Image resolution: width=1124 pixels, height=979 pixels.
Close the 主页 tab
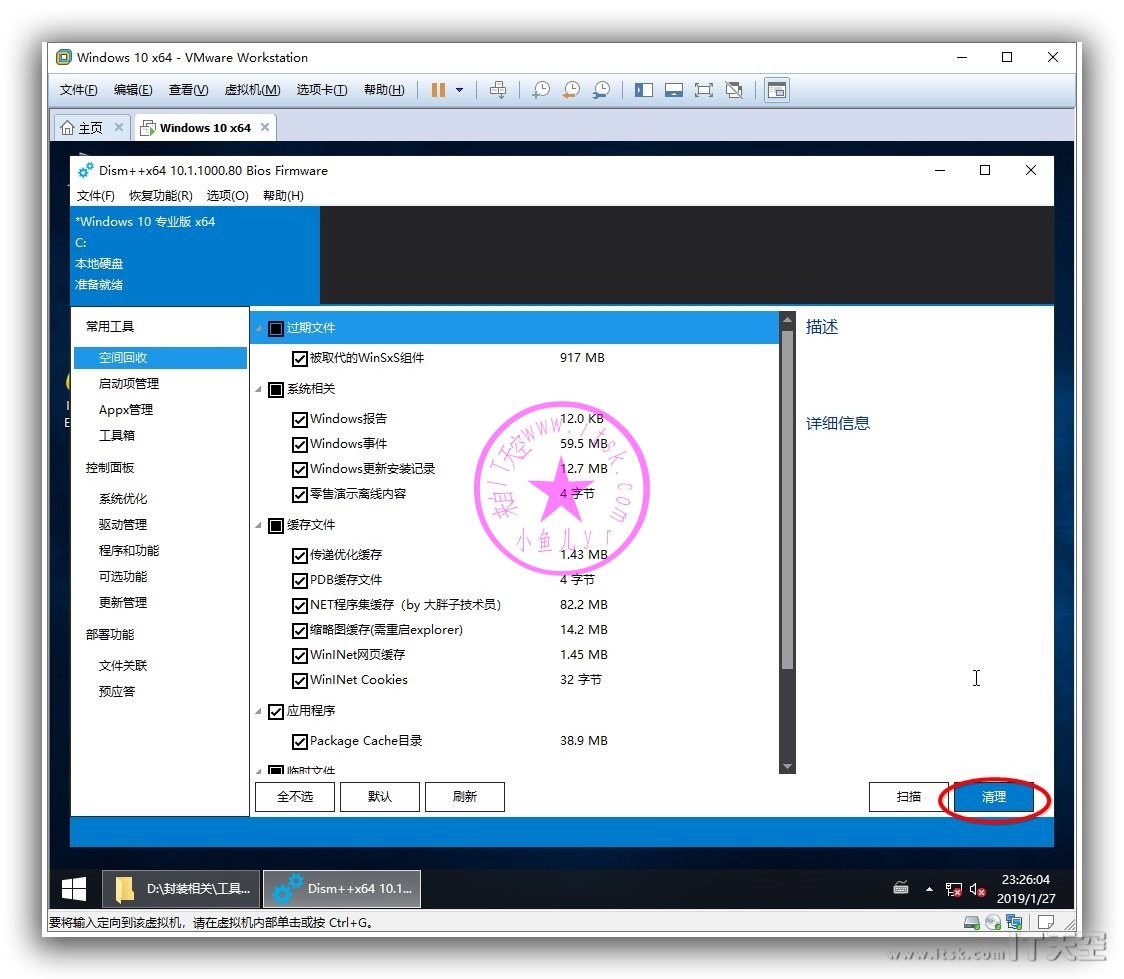pyautogui.click(x=119, y=127)
